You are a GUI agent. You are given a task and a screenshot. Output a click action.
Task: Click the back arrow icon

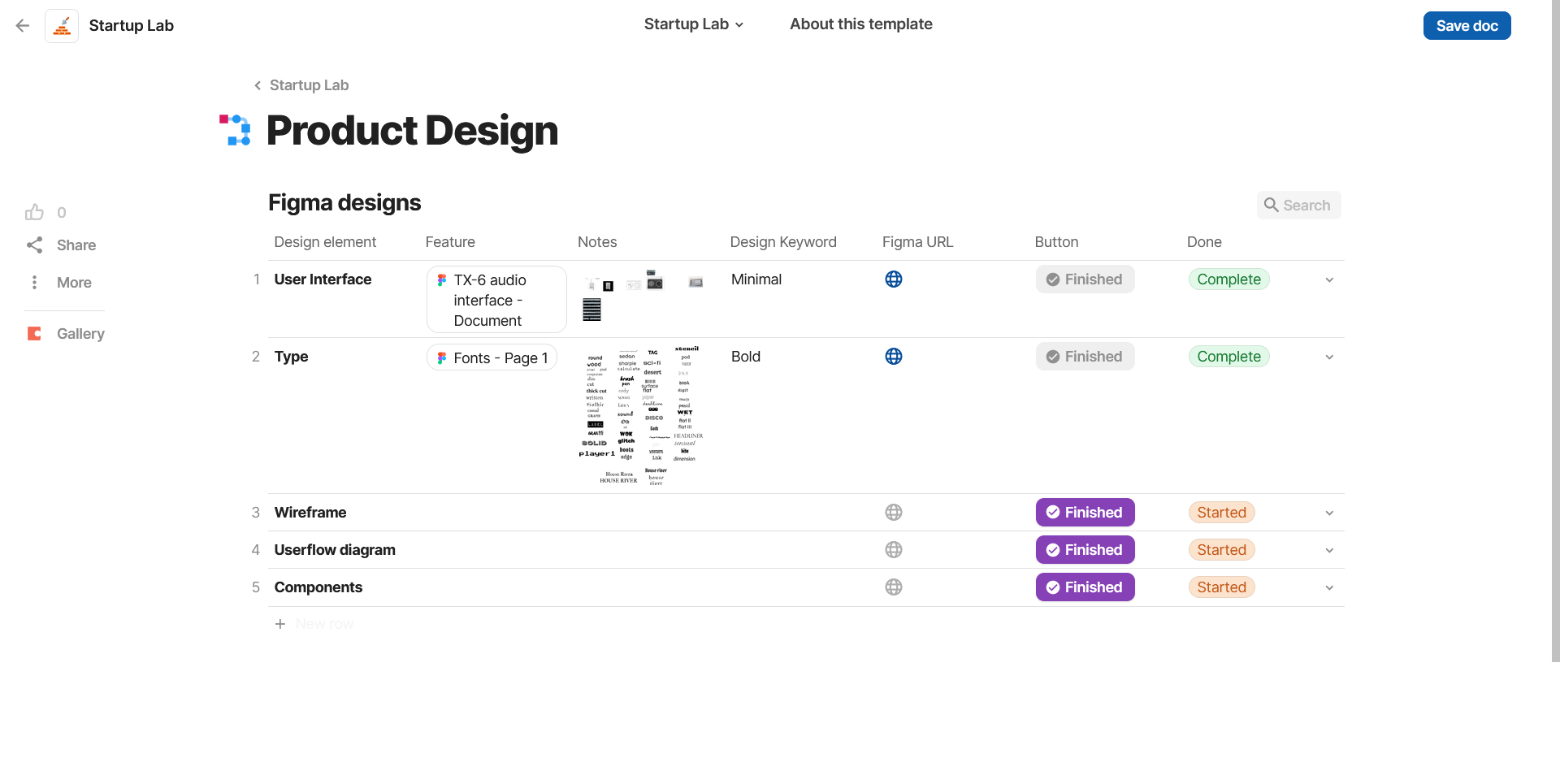pos(23,26)
